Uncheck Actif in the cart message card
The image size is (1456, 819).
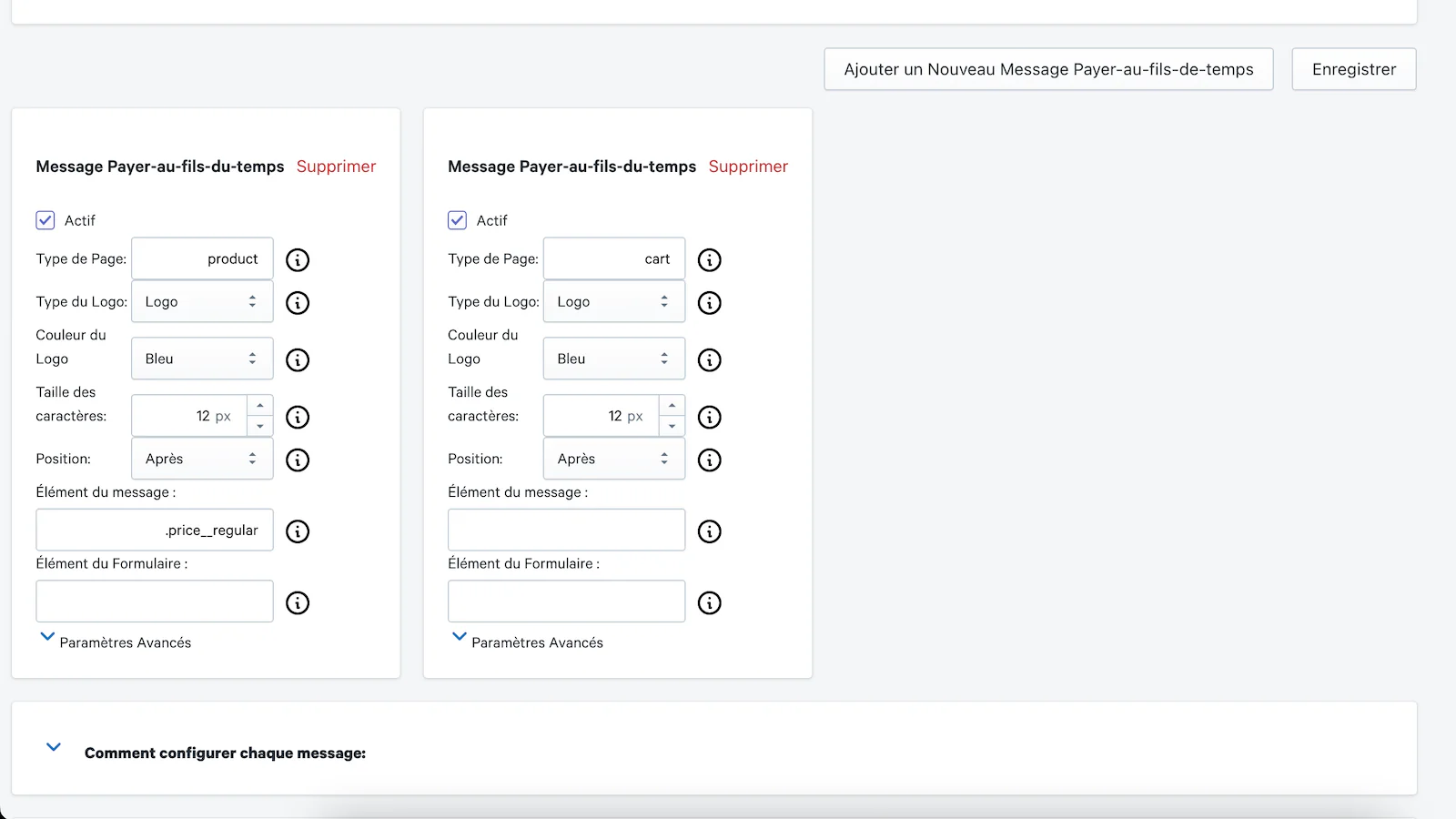458,220
